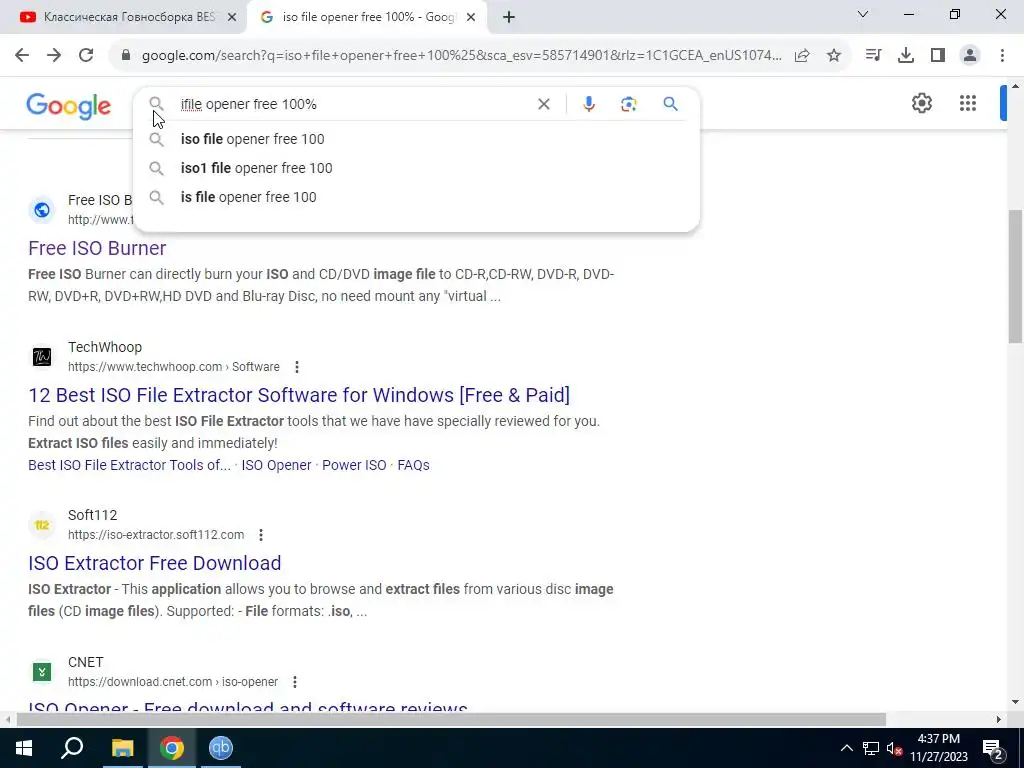Open options for CNET result
1024x768 pixels.
pos(295,682)
